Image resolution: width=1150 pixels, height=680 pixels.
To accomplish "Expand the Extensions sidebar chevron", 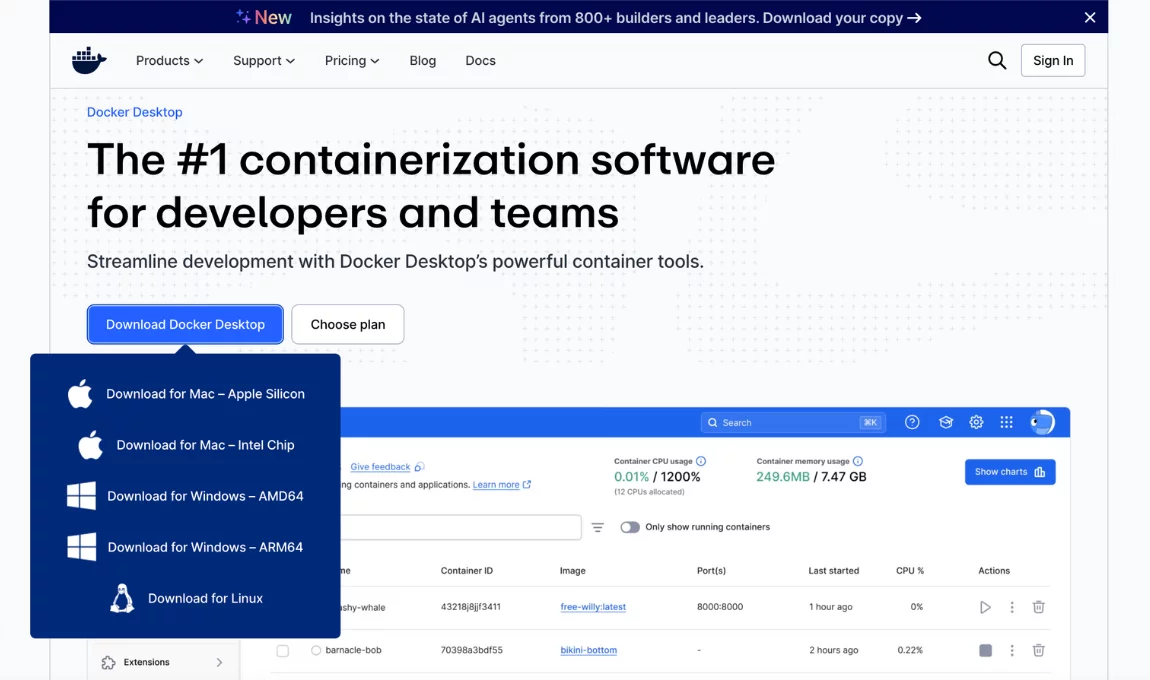I will (x=219, y=662).
